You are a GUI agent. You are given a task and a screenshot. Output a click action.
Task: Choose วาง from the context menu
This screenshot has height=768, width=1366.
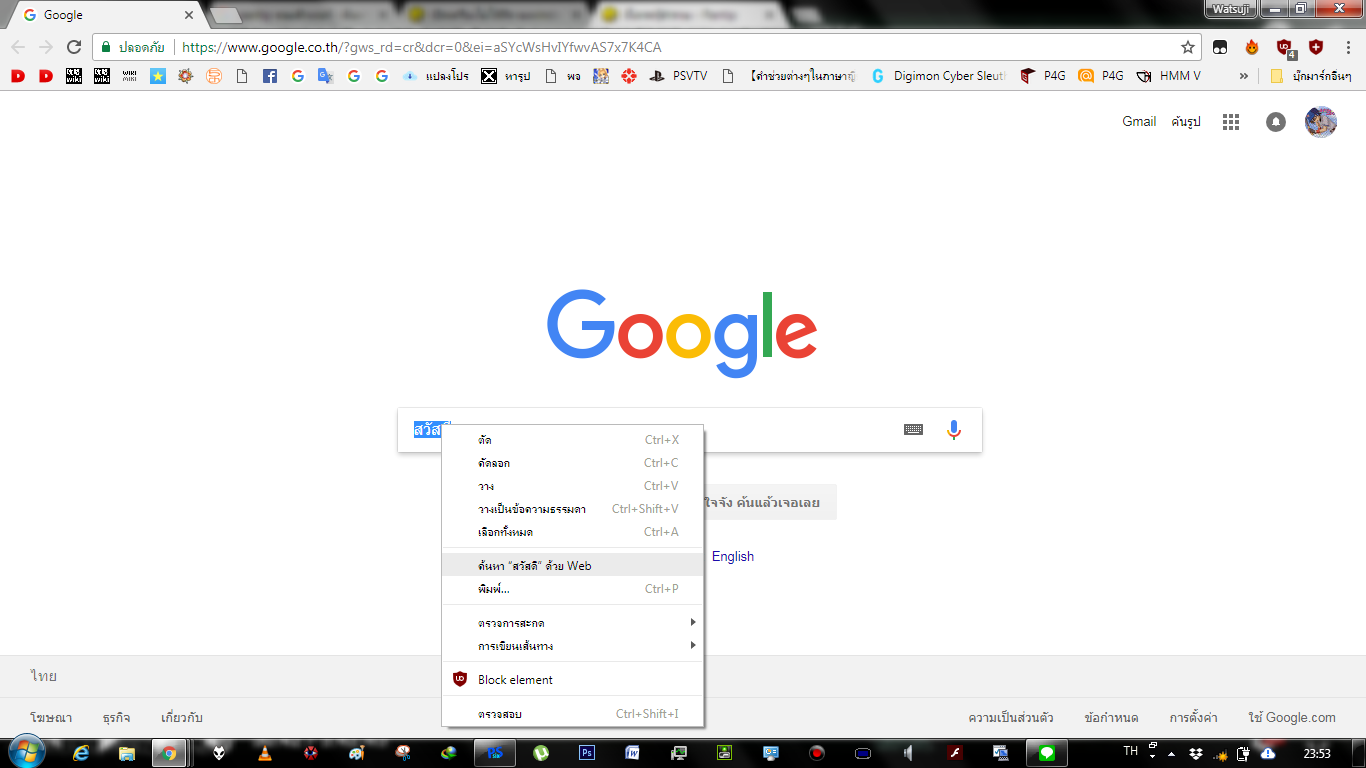[x=573, y=486]
